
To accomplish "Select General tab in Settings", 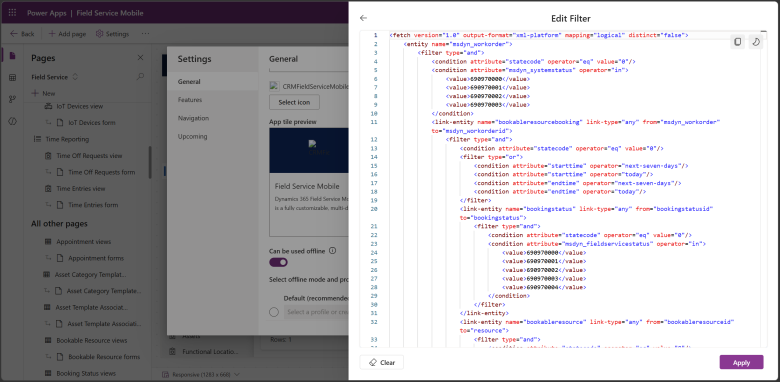I will [213, 82].
